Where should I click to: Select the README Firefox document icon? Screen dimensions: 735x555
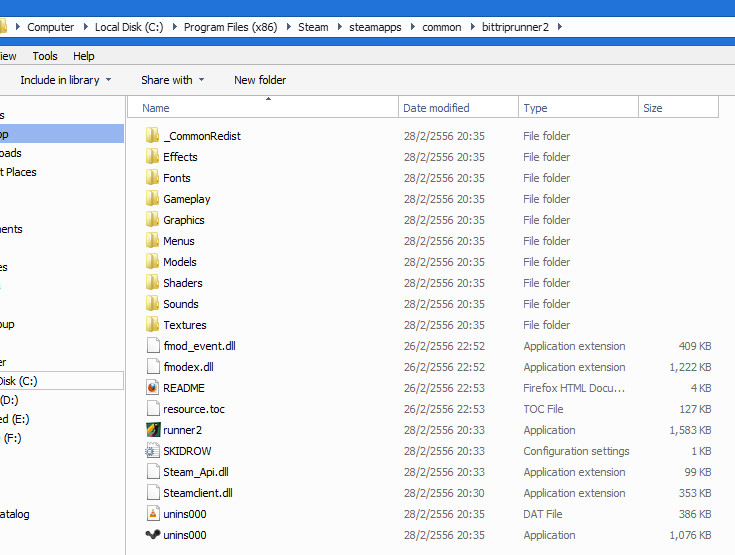(153, 388)
